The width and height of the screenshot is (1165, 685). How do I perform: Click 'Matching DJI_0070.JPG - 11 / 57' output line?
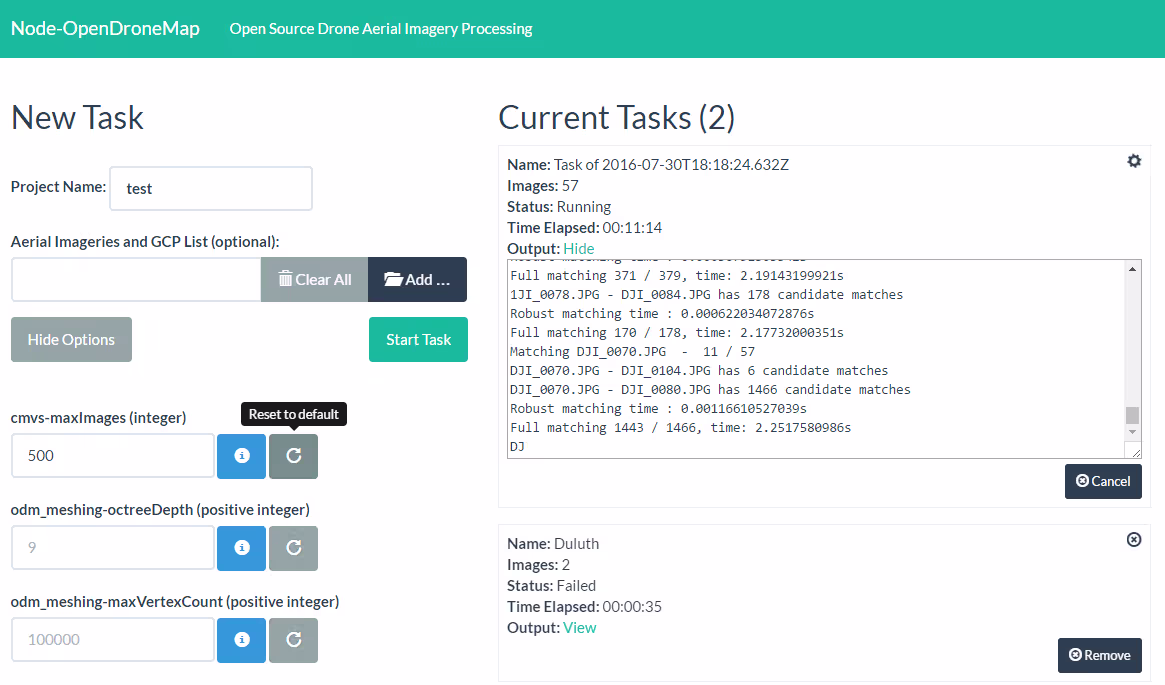[x=632, y=351]
